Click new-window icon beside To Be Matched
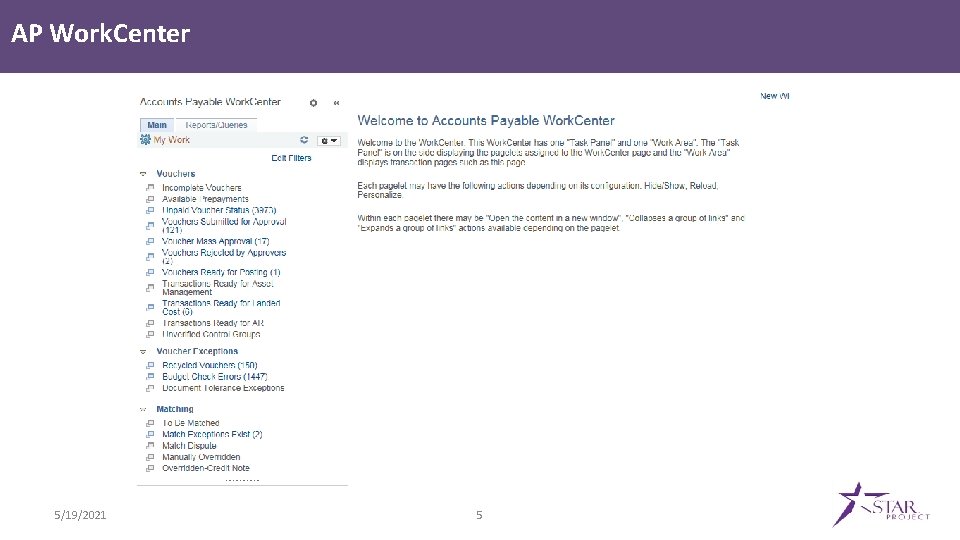 [150, 423]
